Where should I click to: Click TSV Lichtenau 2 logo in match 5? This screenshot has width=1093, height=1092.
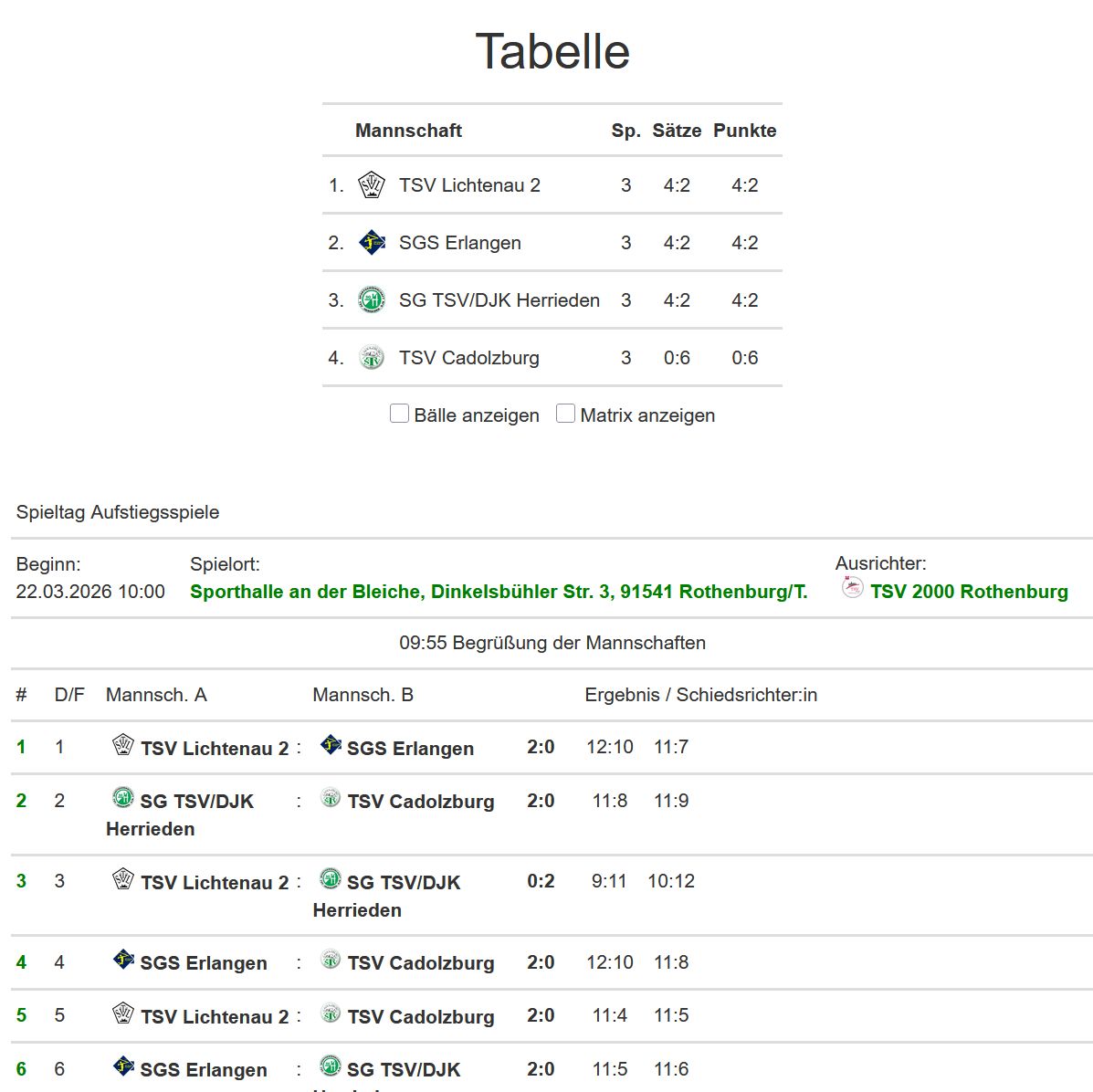123,1013
